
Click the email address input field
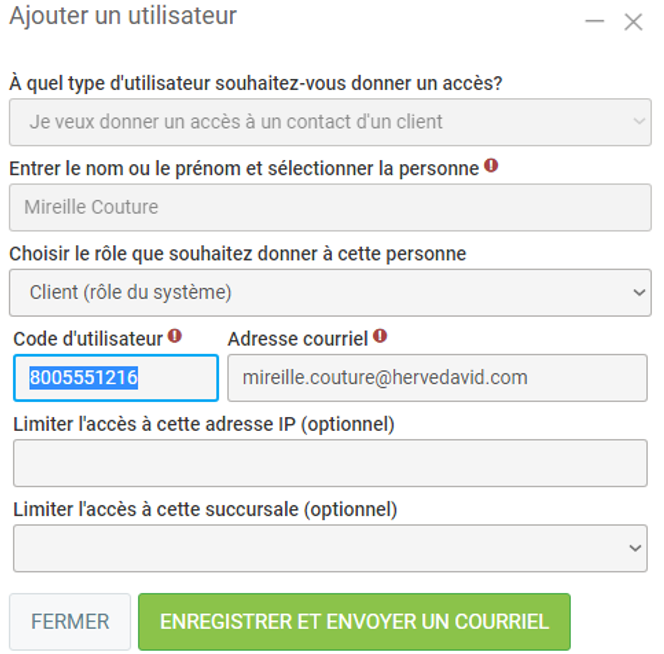pos(437,378)
